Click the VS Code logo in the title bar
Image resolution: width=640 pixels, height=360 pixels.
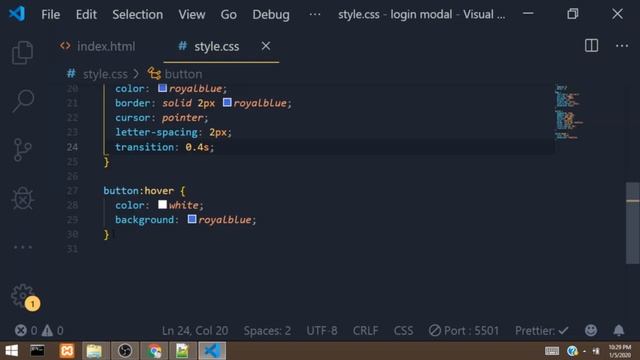click(x=17, y=14)
